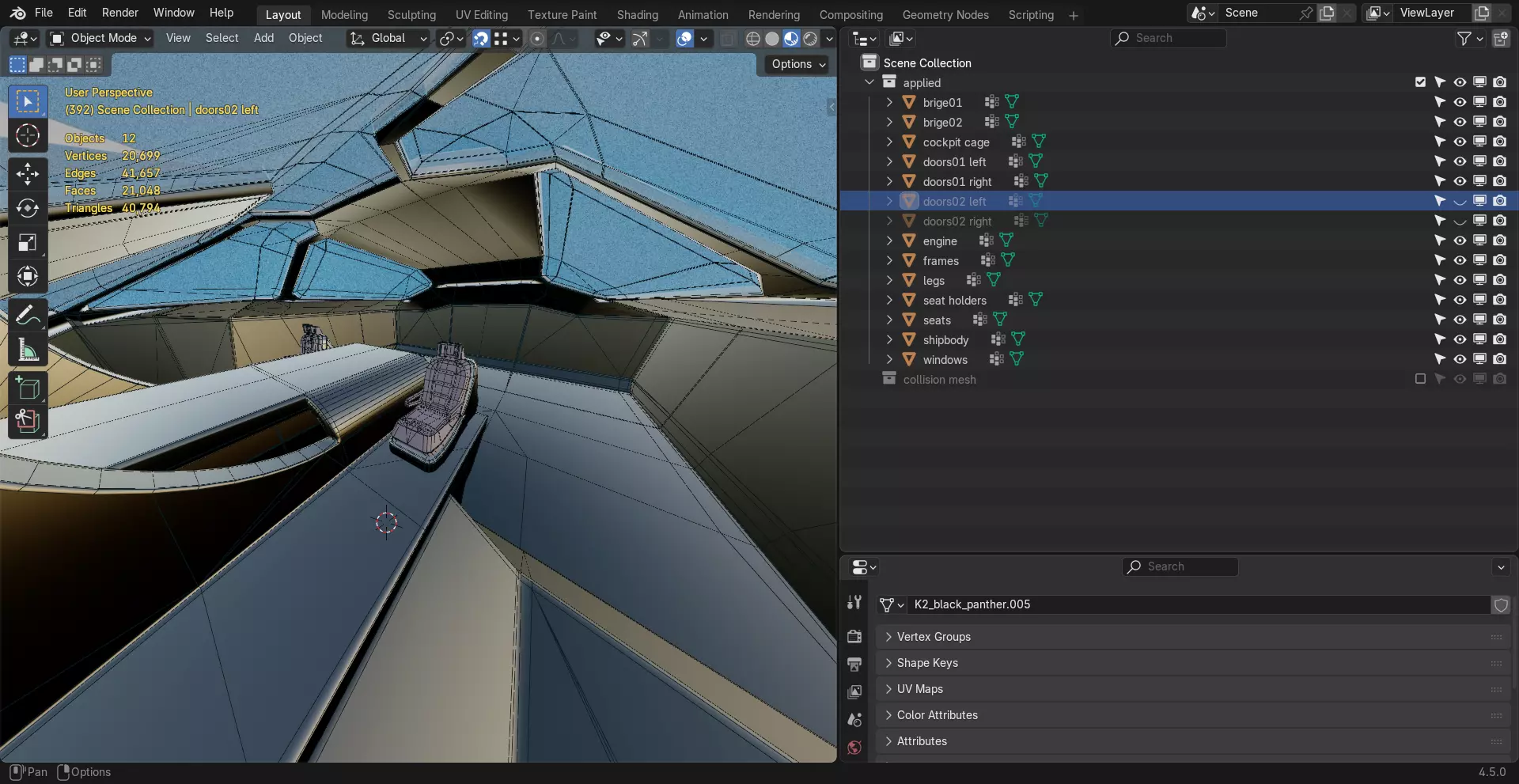Viewport: 1519px width, 784px height.
Task: Activate the Annotate tool
Action: 28,315
